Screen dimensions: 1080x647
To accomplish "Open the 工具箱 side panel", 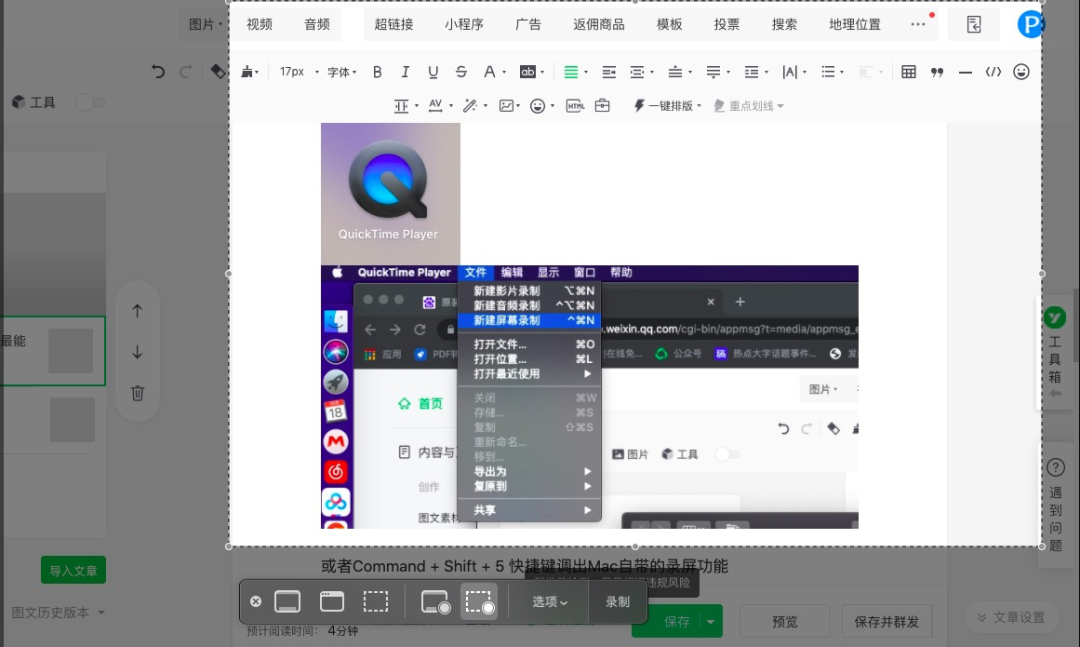I will (x=1055, y=351).
